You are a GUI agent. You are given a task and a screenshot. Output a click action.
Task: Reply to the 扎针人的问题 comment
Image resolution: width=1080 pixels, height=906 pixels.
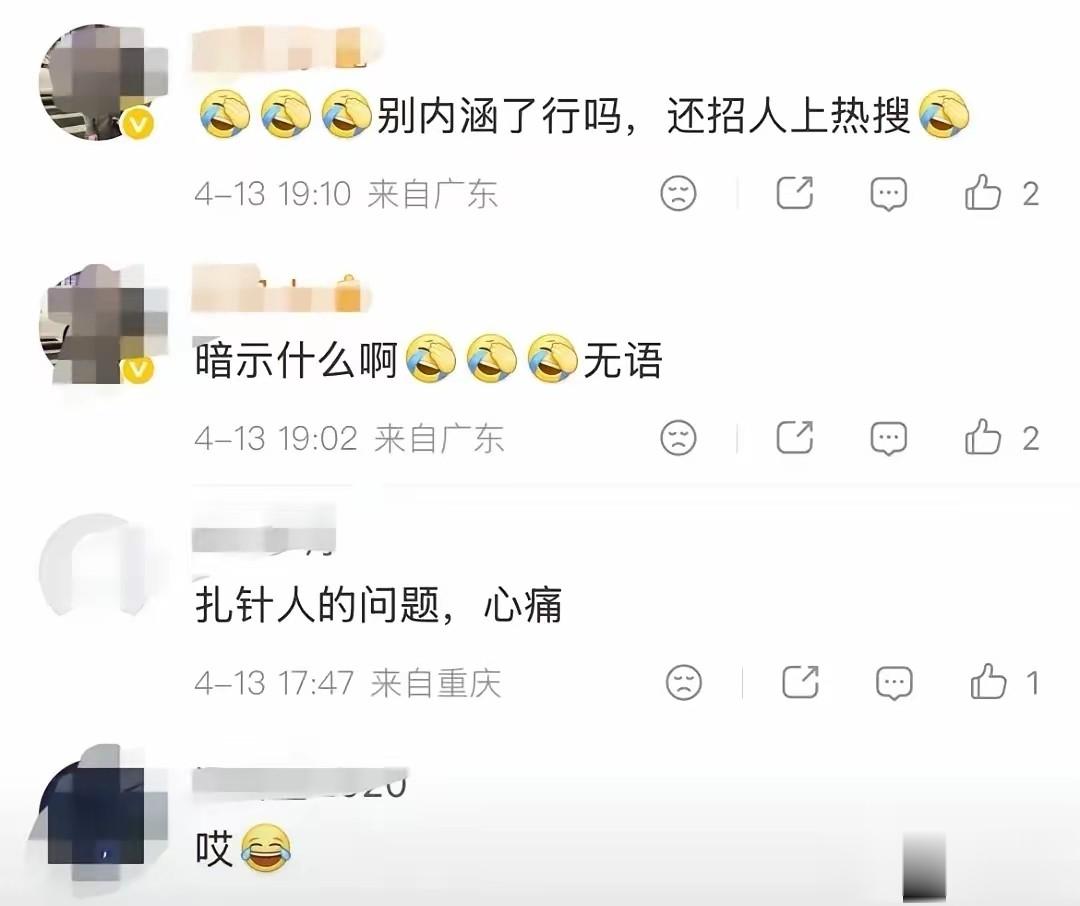click(894, 683)
